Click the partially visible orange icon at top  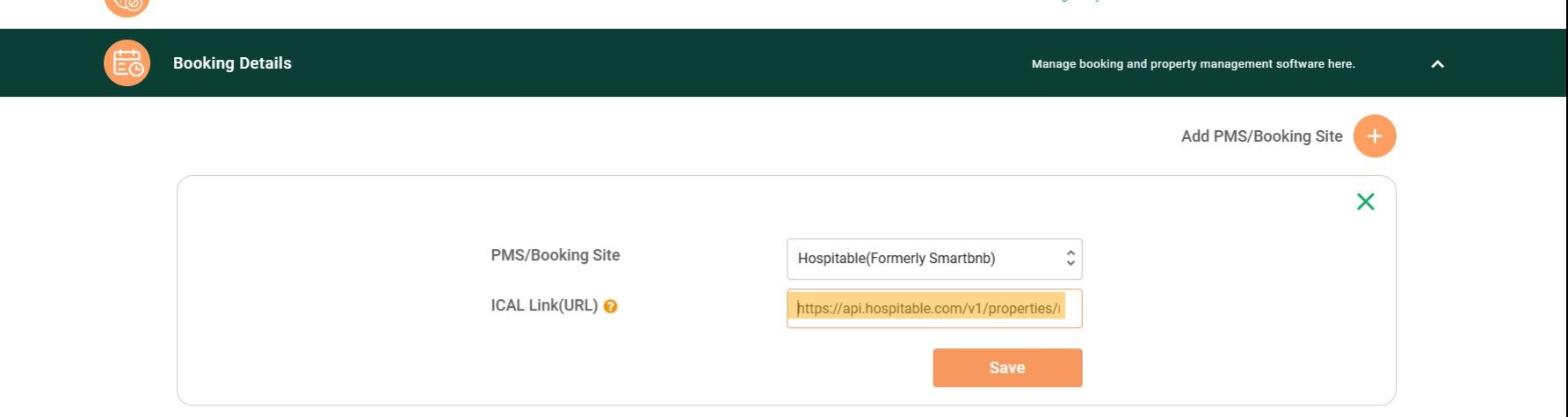pyautogui.click(x=127, y=7)
